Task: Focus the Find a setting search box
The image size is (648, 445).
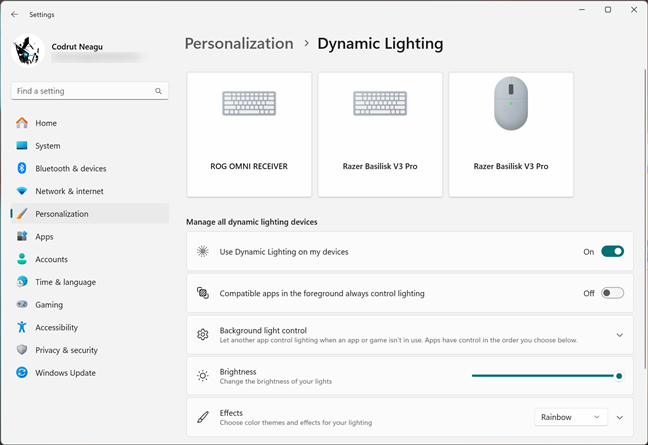Action: (x=90, y=91)
